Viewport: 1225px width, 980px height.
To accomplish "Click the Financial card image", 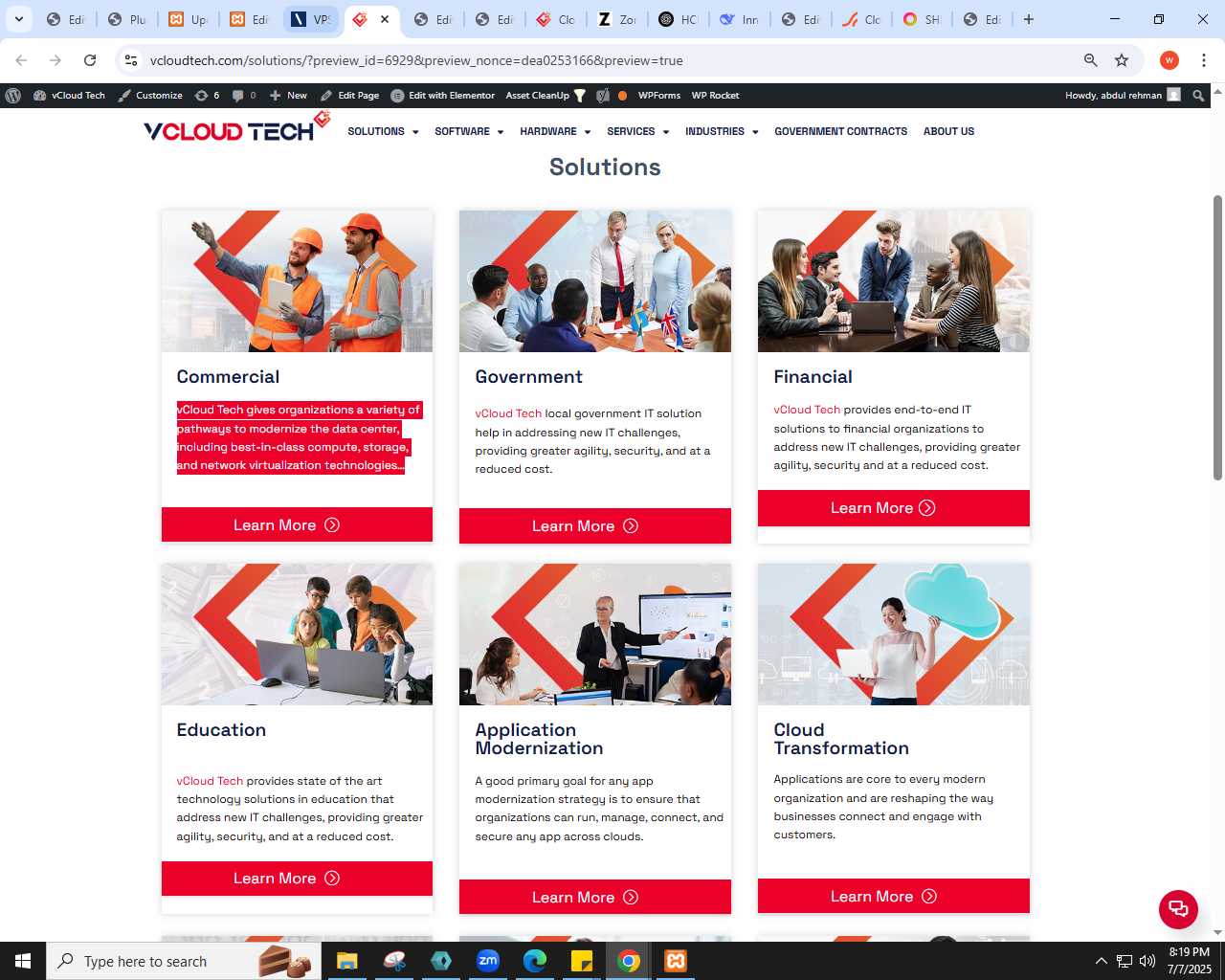I will click(894, 281).
